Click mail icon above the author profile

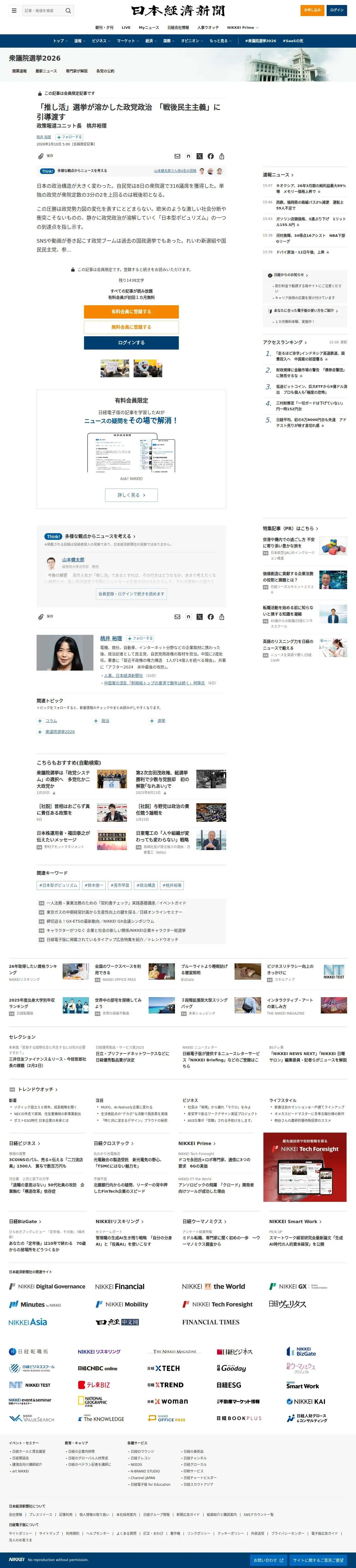(177, 617)
